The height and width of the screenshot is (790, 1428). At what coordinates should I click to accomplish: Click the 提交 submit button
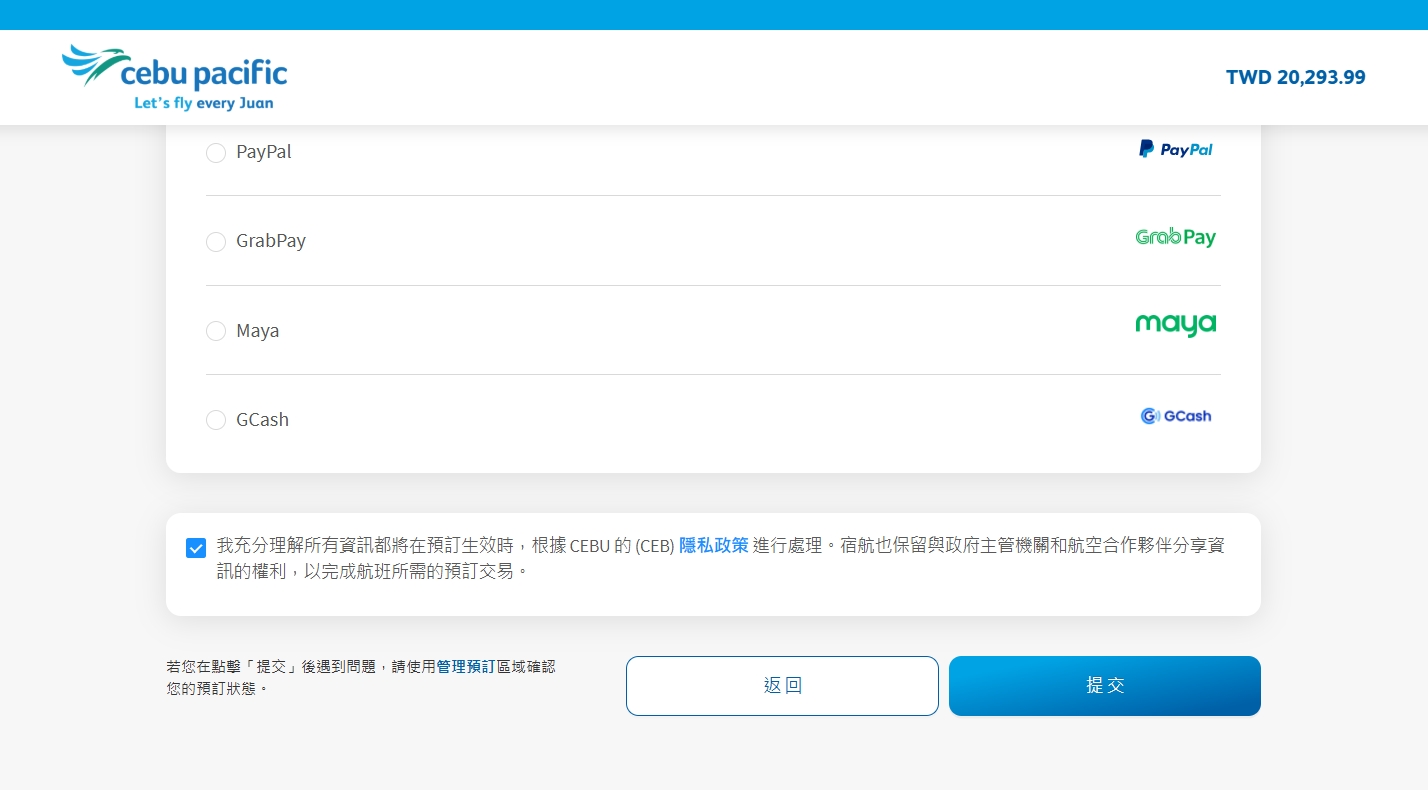coord(1104,686)
